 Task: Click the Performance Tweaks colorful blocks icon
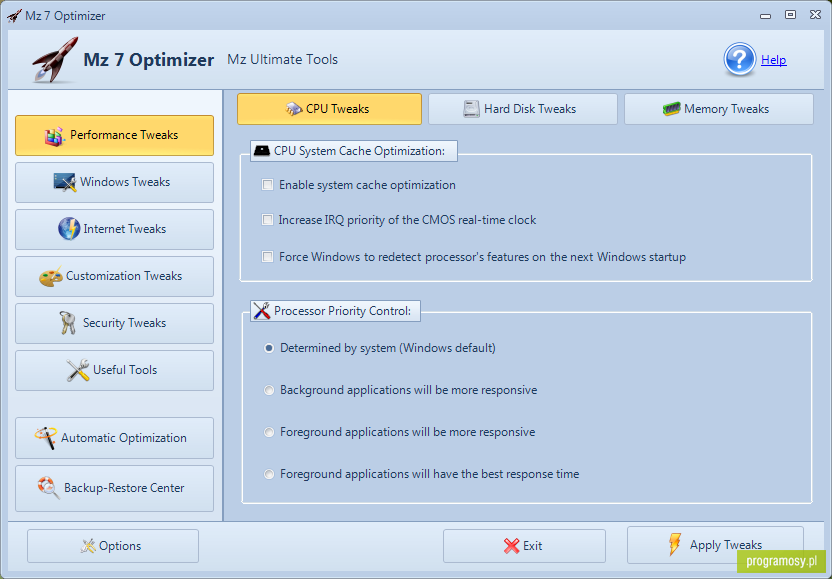[55, 136]
